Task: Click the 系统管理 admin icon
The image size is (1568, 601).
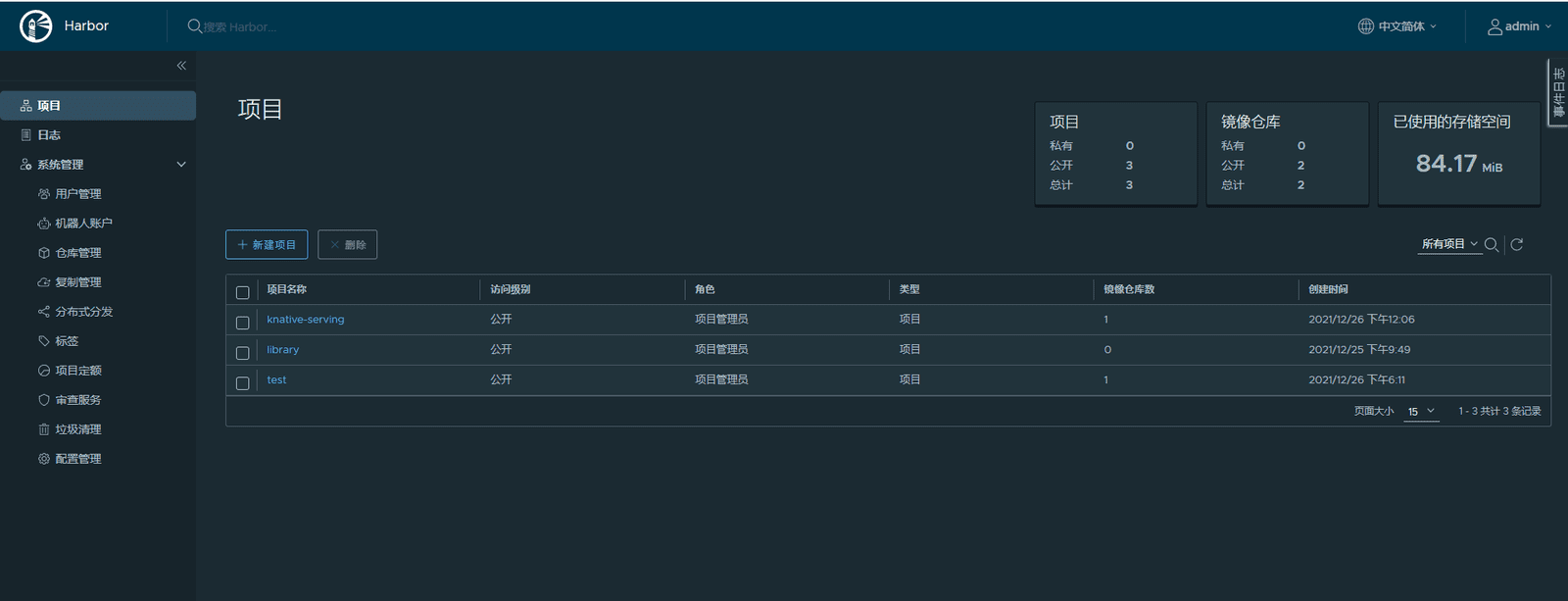Action: [26, 165]
